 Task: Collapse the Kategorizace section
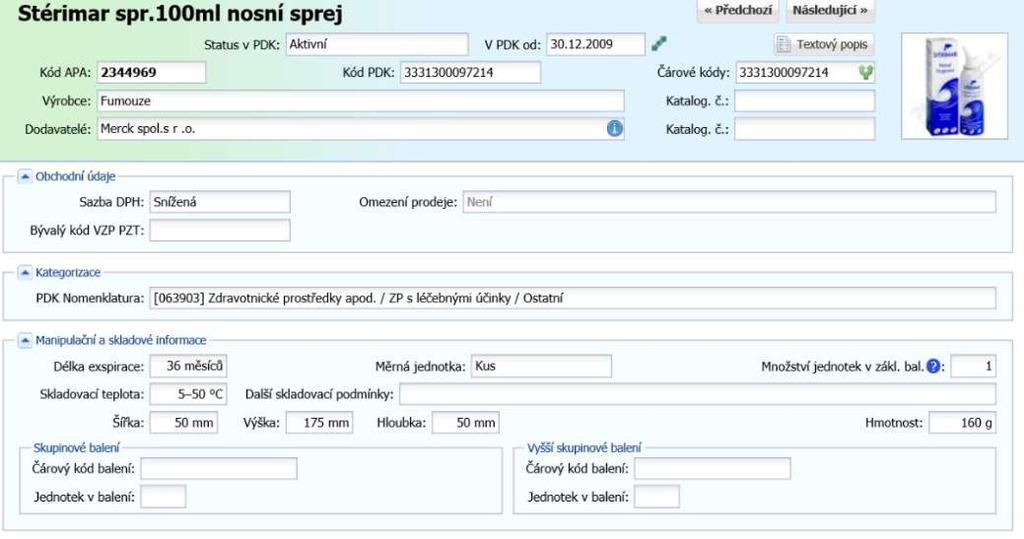(x=24, y=272)
